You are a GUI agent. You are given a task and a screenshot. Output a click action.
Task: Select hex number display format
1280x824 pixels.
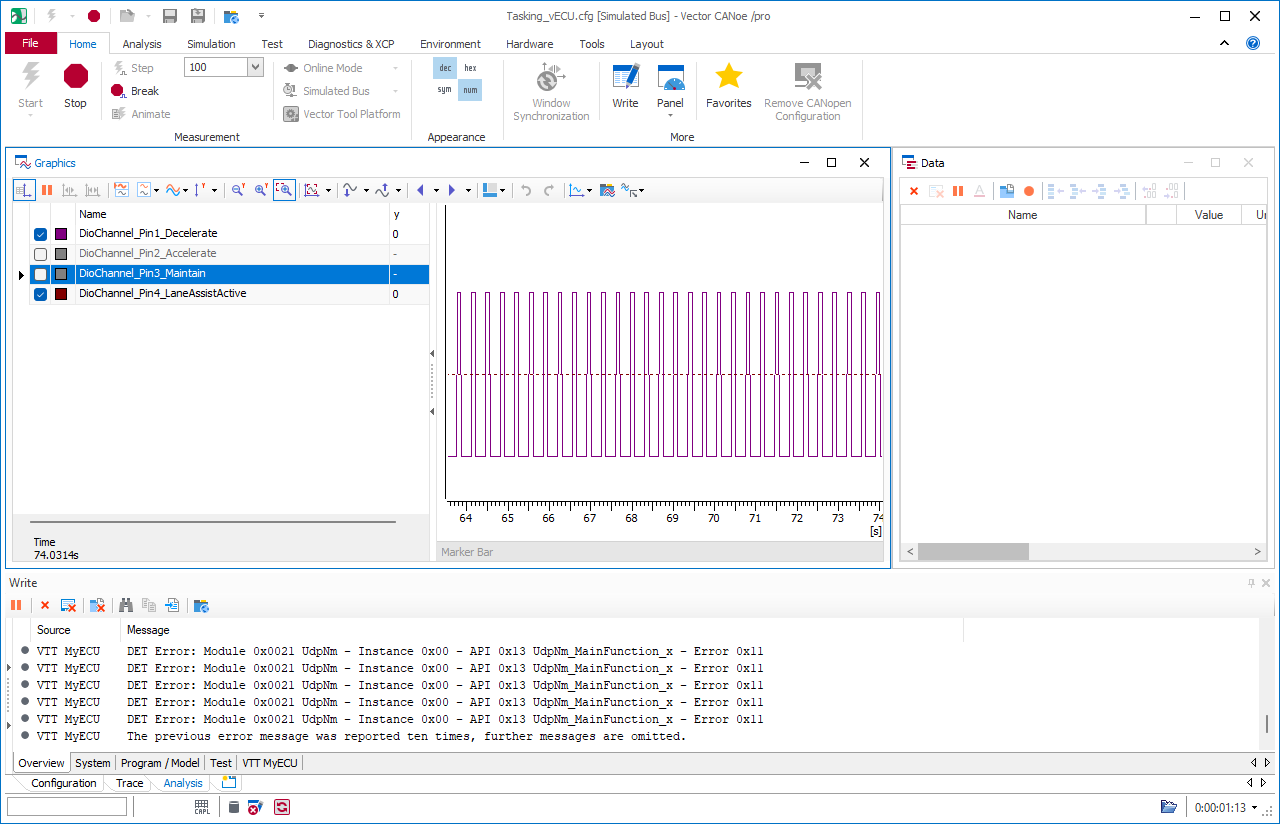[x=470, y=68]
